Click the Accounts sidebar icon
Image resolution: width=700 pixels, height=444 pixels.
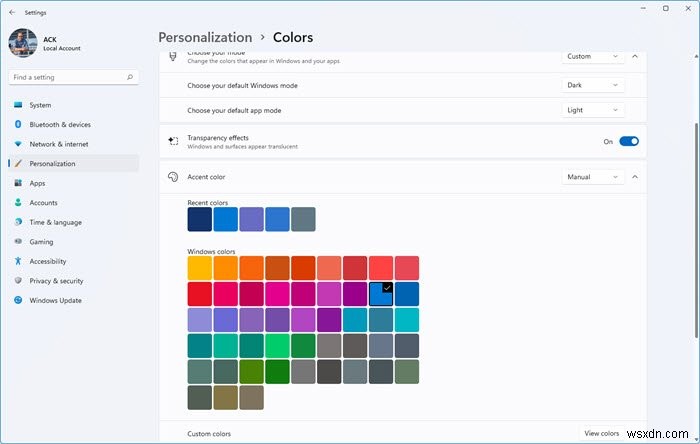point(17,202)
